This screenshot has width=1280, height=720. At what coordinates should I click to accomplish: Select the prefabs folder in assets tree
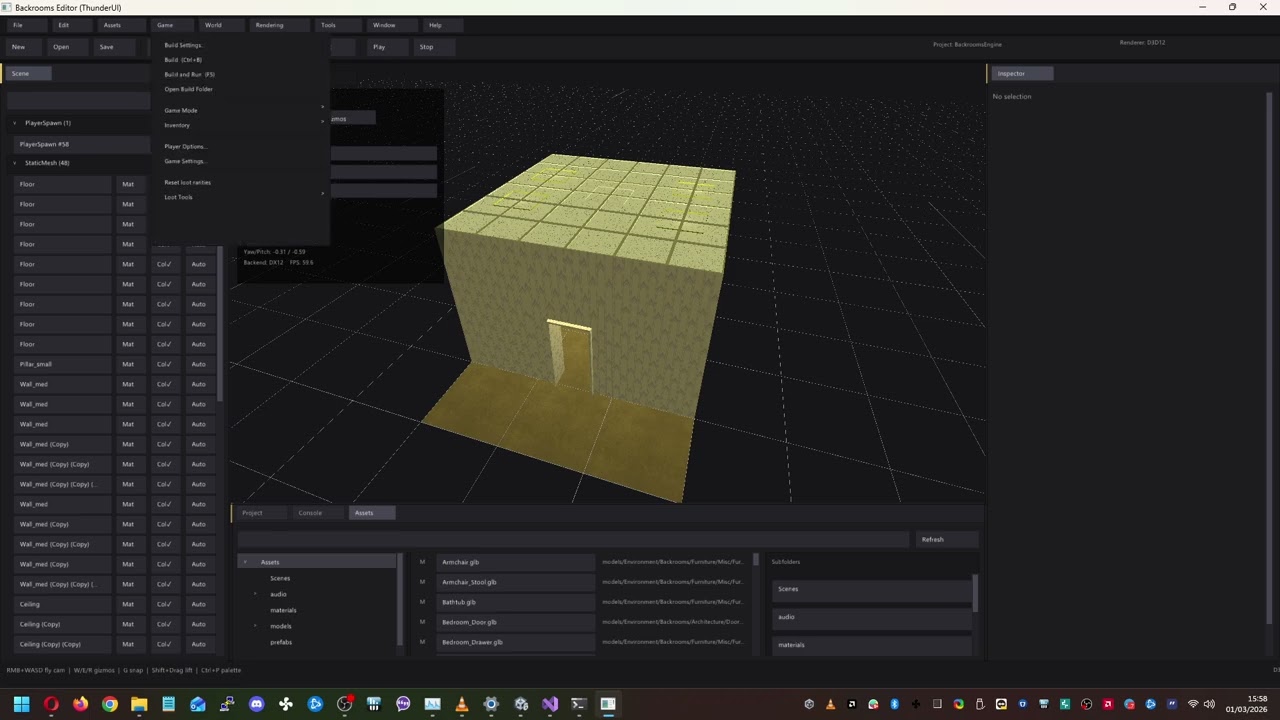pos(281,642)
